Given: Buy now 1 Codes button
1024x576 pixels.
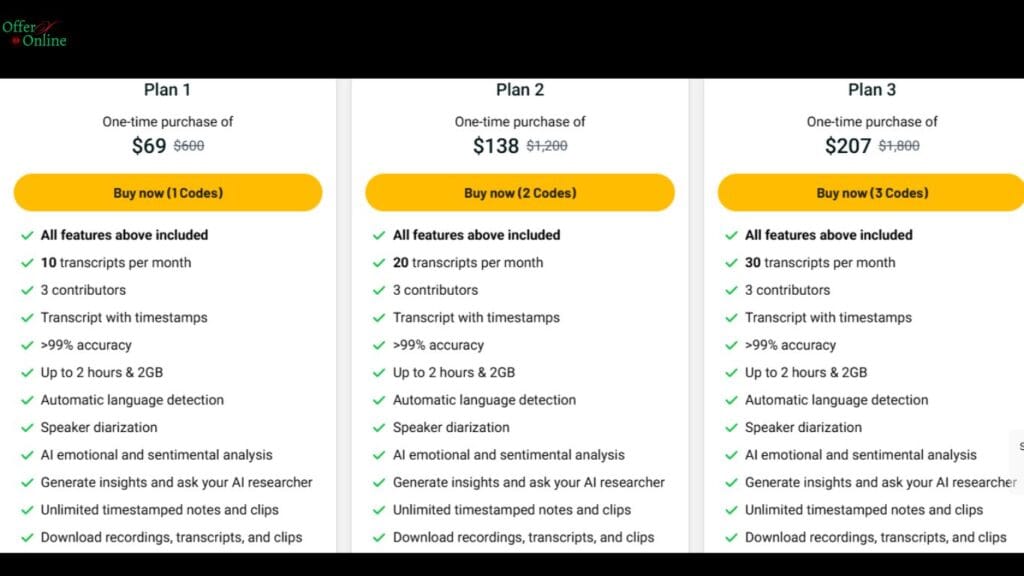Looking at the screenshot, I should click(168, 193).
